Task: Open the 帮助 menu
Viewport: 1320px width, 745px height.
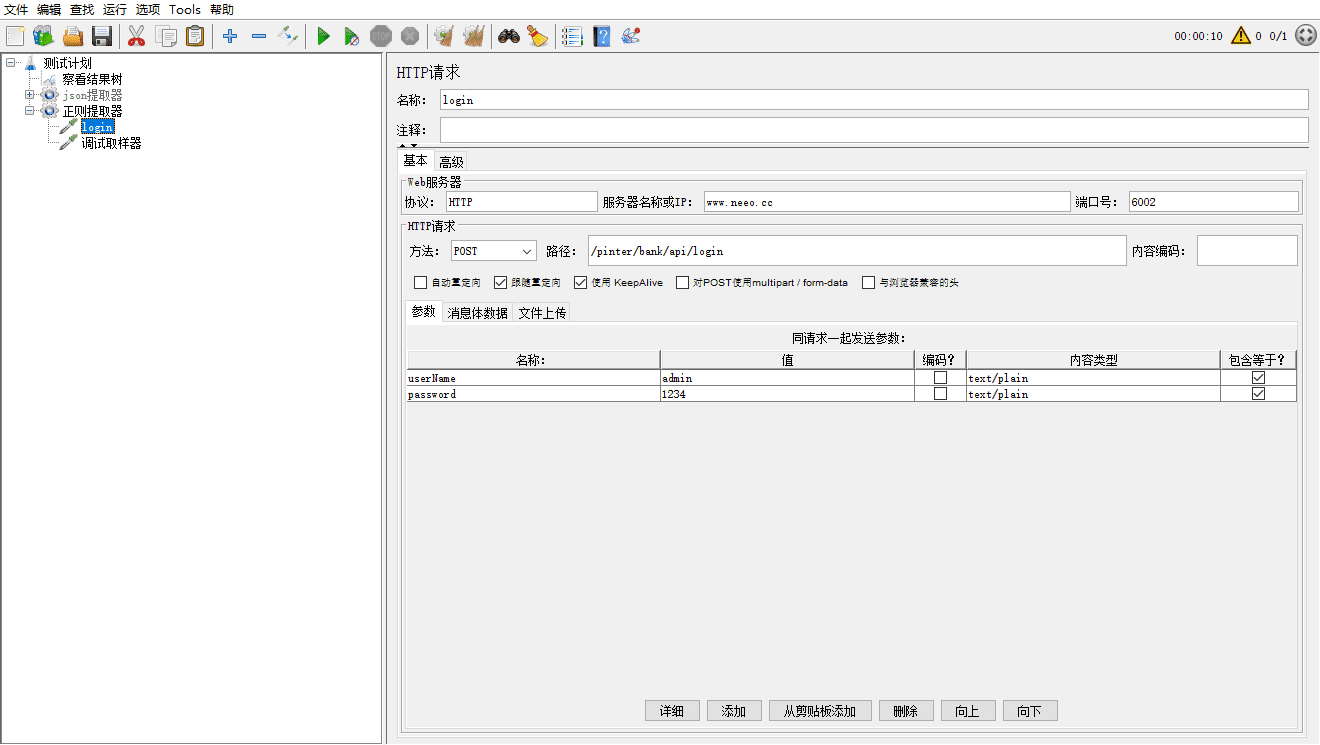Action: tap(222, 9)
